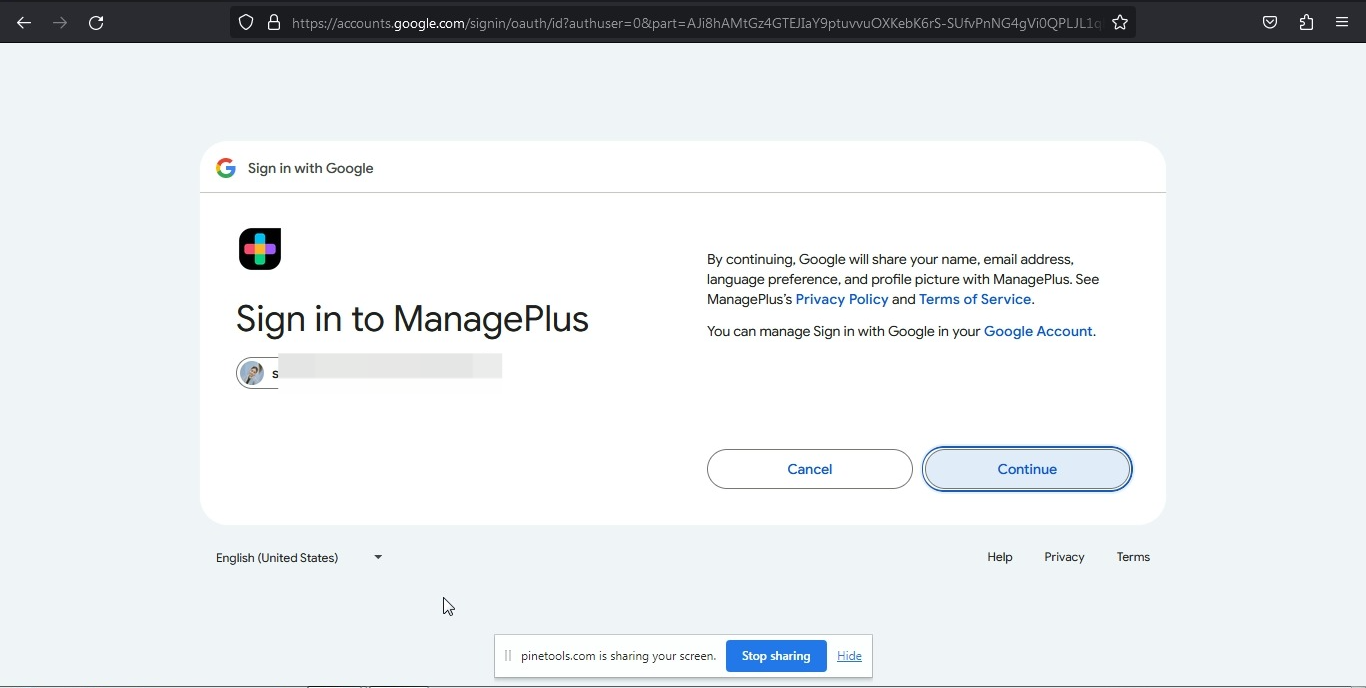
Task: Bookmark this page with the star icon
Action: [x=1120, y=22]
